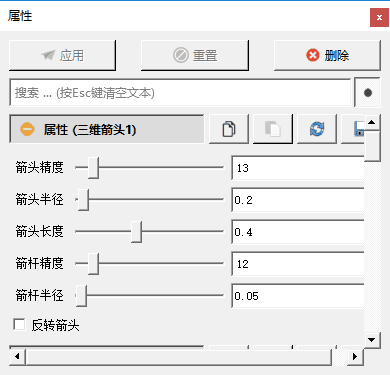The image size is (390, 375).
Task: Collapse the 属性 (三维箭头1) section
Action: pyautogui.click(x=107, y=129)
